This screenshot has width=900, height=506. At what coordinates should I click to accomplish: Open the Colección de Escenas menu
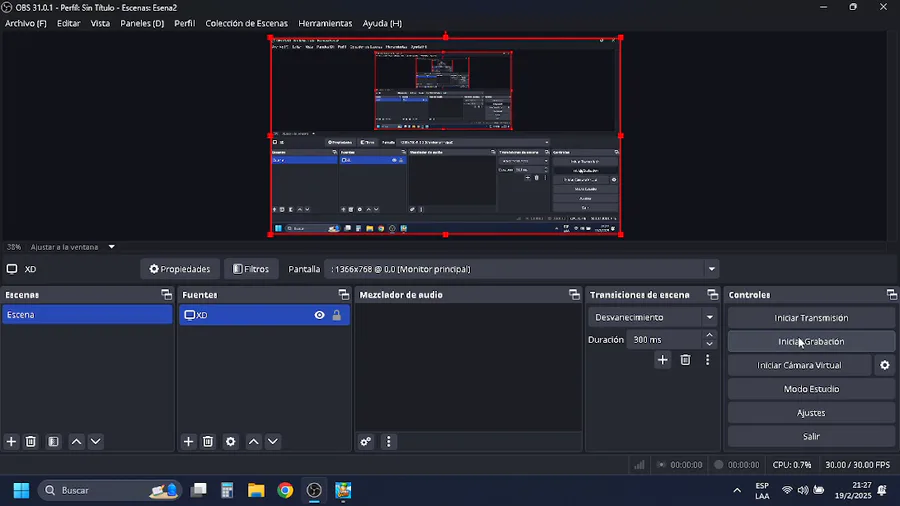pos(246,24)
